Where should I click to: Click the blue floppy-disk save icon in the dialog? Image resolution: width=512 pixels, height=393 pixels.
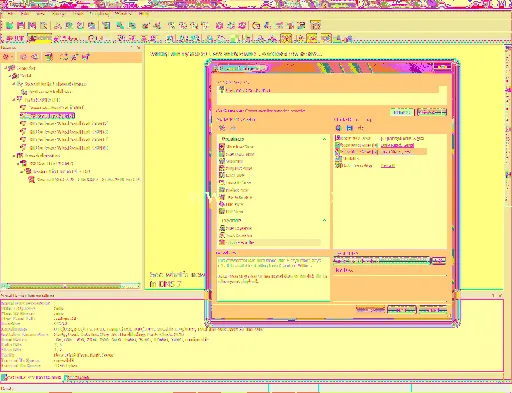click(349, 128)
